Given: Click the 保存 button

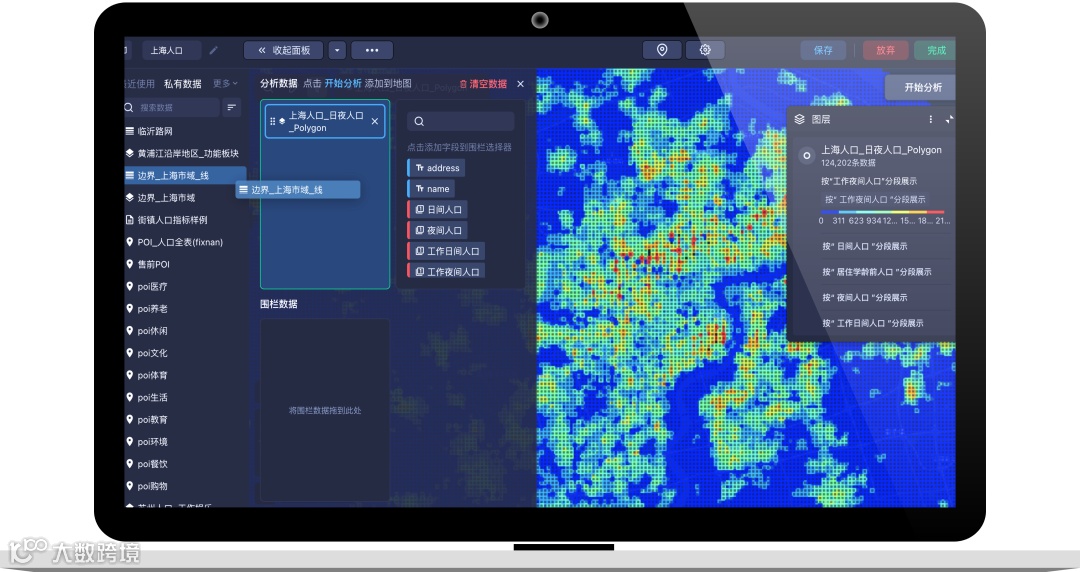Looking at the screenshot, I should [x=823, y=50].
